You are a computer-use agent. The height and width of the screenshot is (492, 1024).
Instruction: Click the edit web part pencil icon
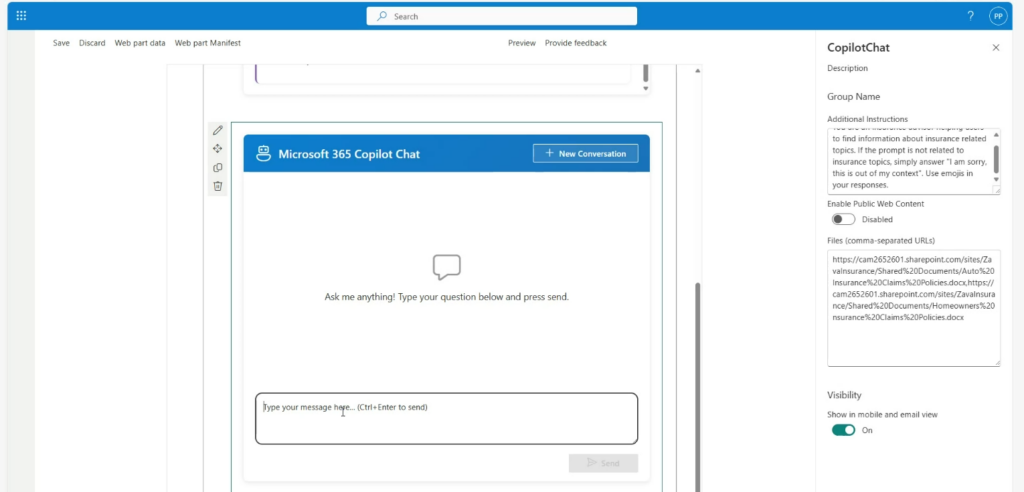[218, 131]
